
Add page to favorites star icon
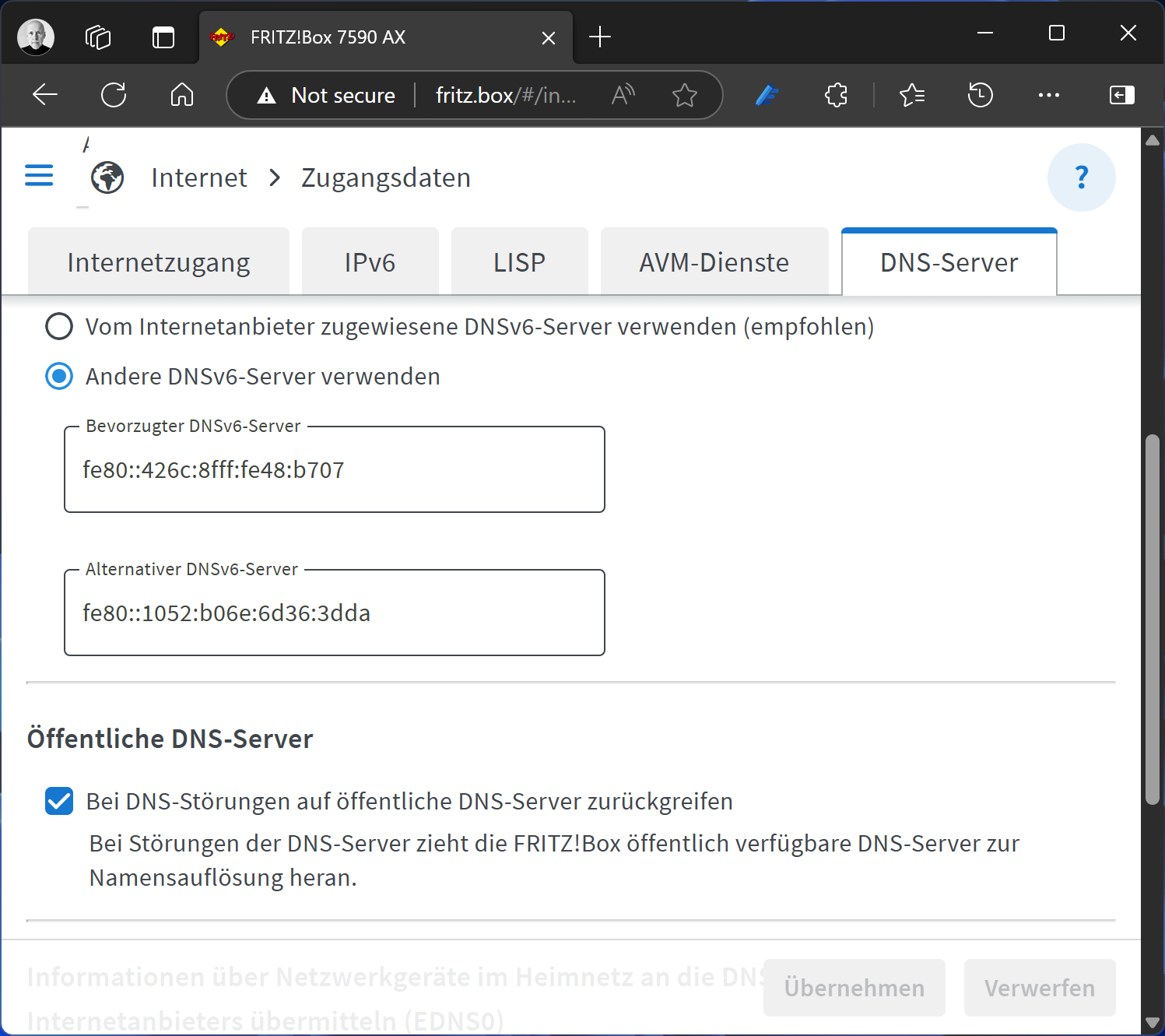point(684,95)
